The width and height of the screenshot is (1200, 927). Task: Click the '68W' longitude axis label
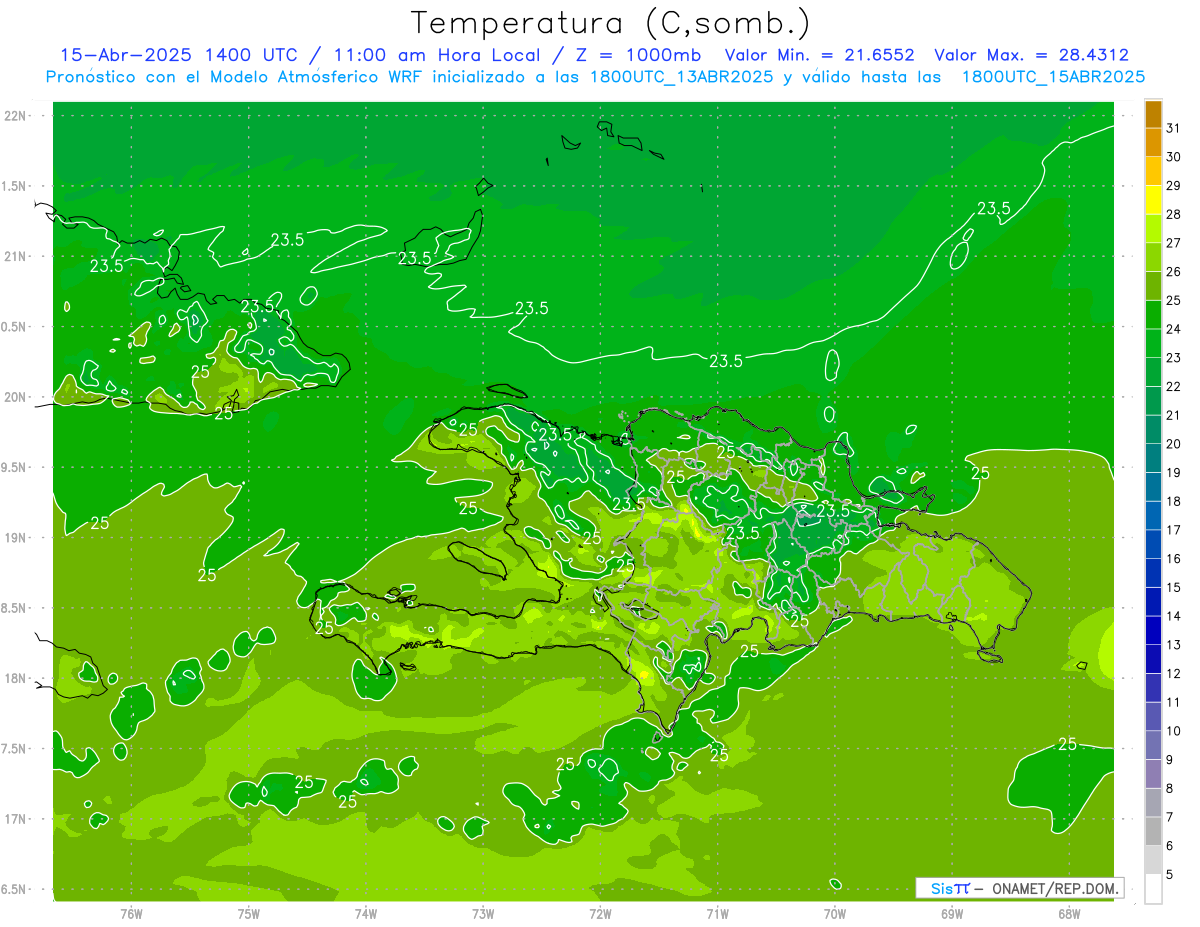tap(1069, 913)
